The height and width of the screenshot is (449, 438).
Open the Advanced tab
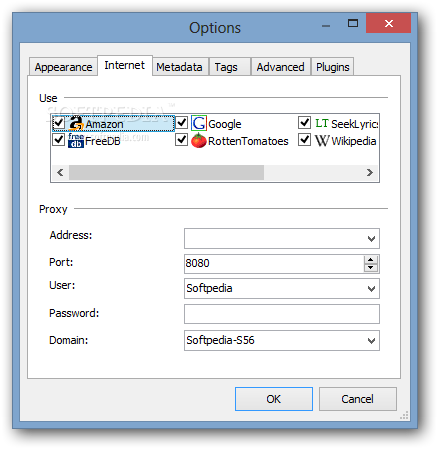tap(281, 67)
